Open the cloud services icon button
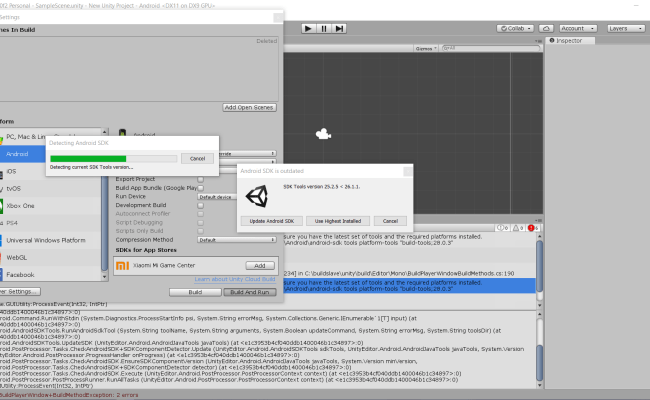 tap(546, 29)
